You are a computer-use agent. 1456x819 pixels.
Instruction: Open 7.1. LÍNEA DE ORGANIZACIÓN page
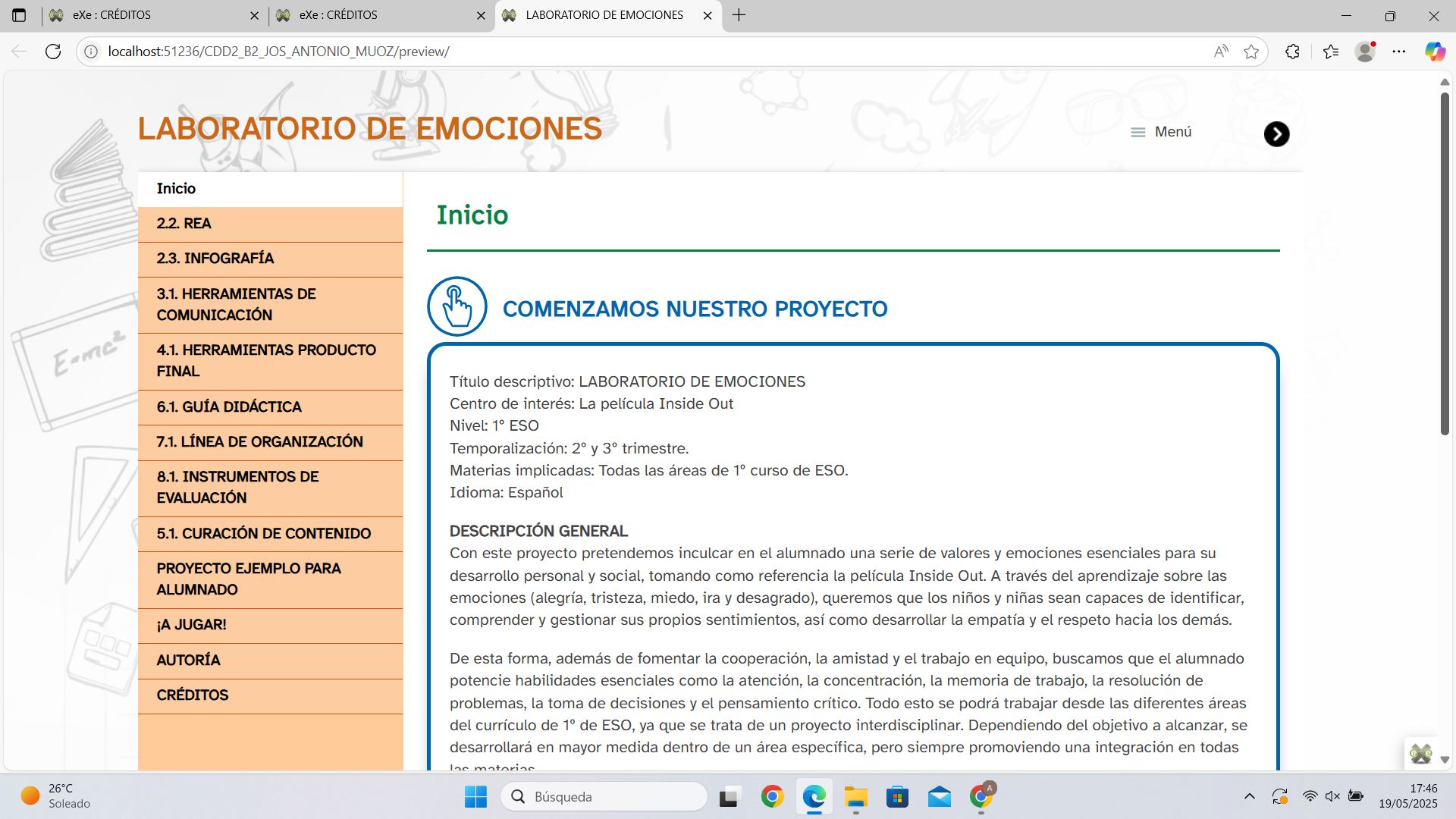(270, 442)
